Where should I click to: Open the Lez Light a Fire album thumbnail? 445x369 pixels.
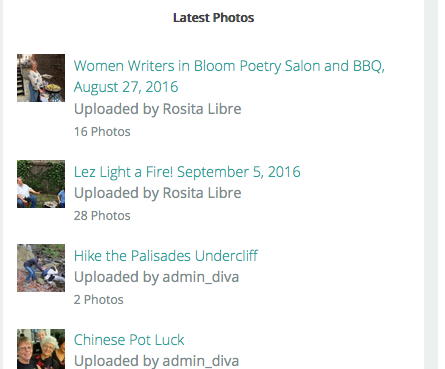(41, 184)
